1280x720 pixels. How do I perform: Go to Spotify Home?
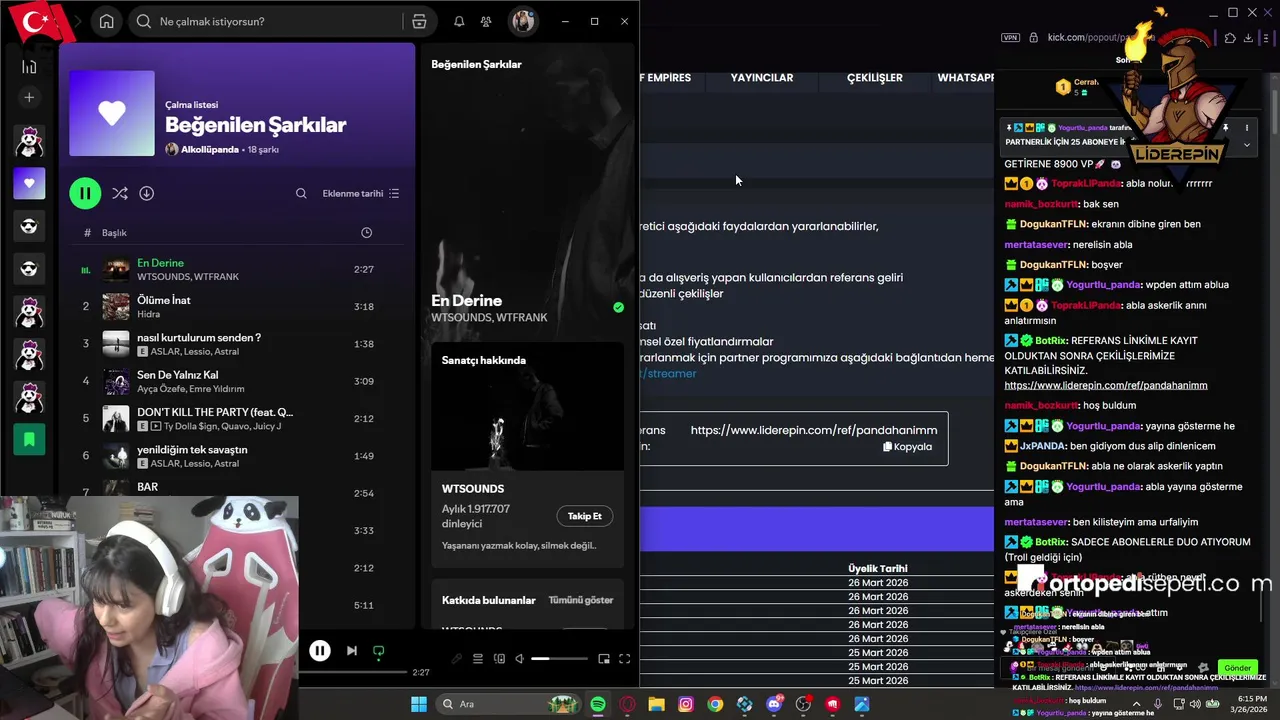107,21
